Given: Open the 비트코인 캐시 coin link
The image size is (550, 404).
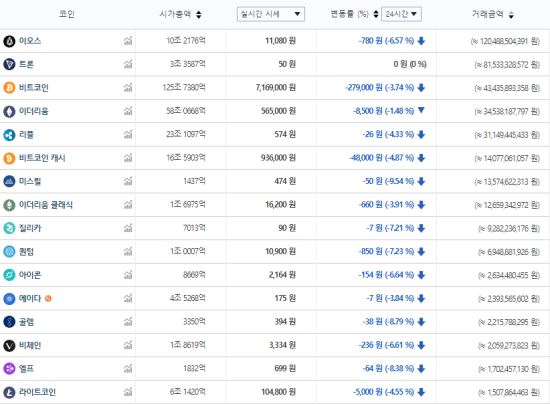Looking at the screenshot, I should point(42,158).
